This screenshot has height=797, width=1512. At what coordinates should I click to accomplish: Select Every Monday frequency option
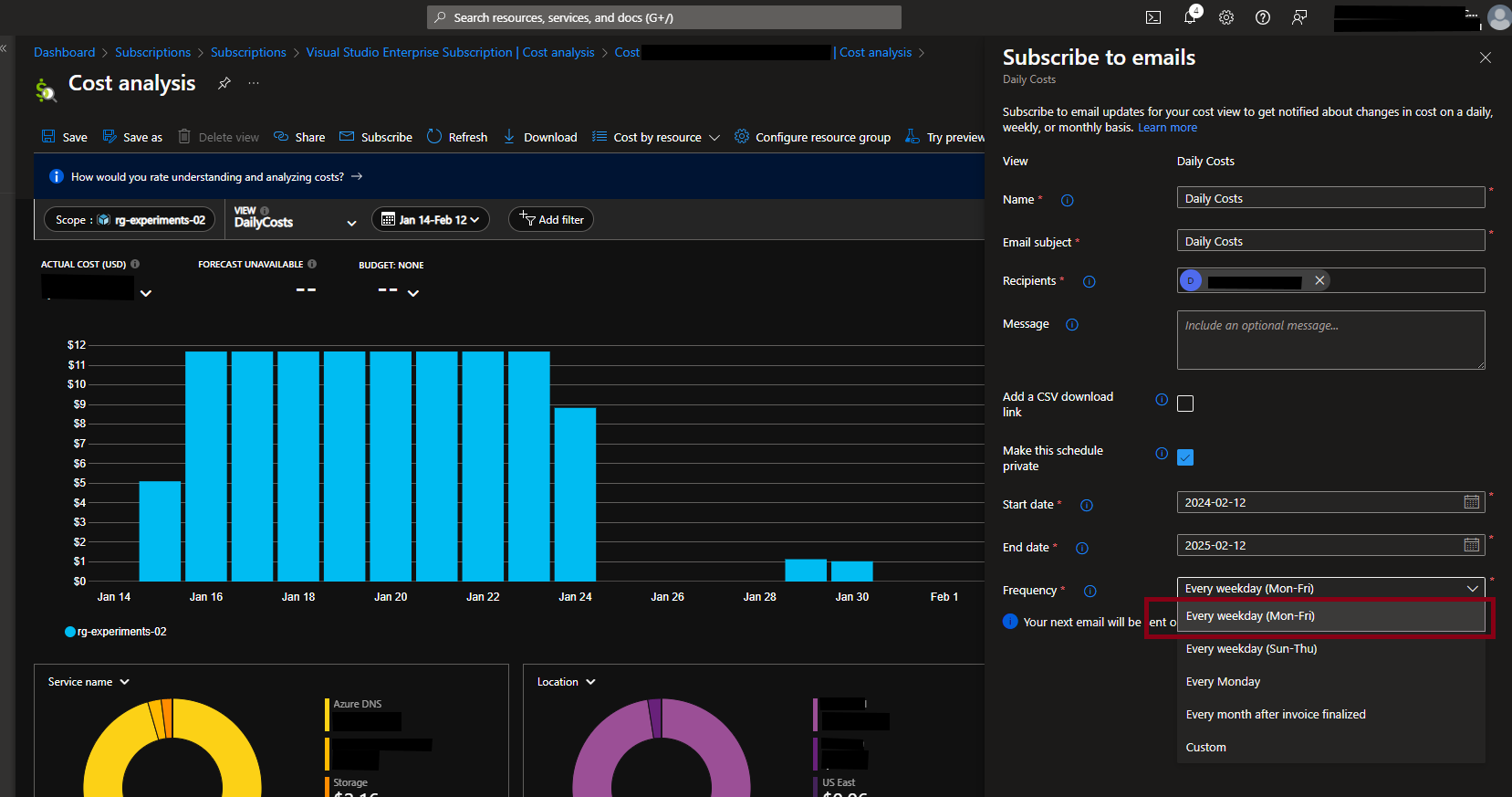1331,682
